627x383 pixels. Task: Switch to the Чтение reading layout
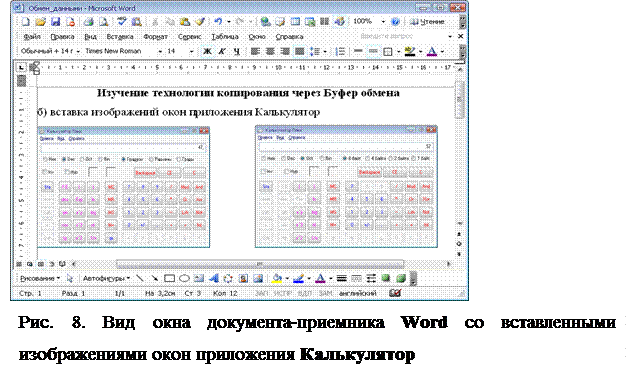pyautogui.click(x=427, y=22)
